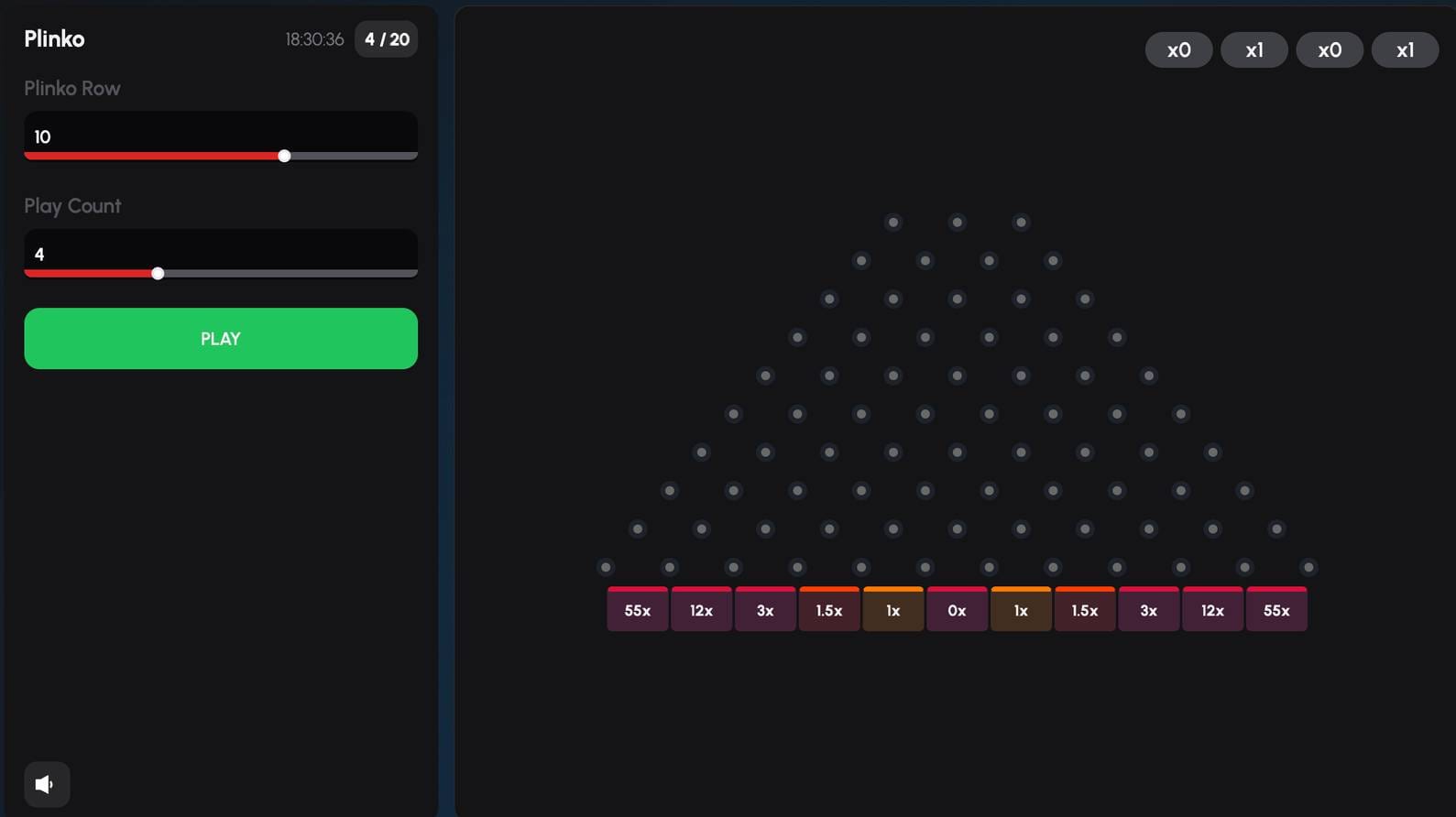
Task: Click the Plinko game title
Action: [x=54, y=39]
